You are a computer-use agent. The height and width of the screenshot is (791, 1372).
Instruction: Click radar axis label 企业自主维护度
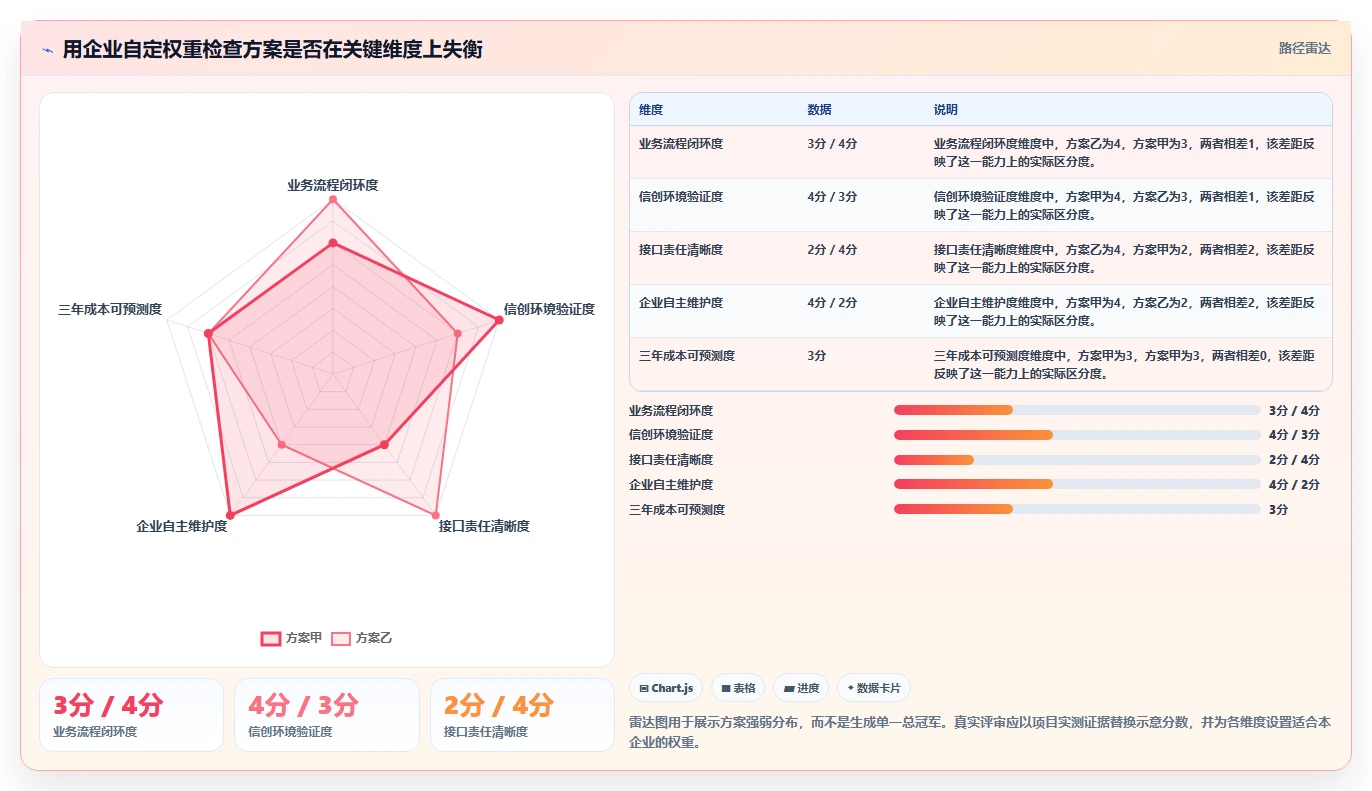[x=182, y=526]
